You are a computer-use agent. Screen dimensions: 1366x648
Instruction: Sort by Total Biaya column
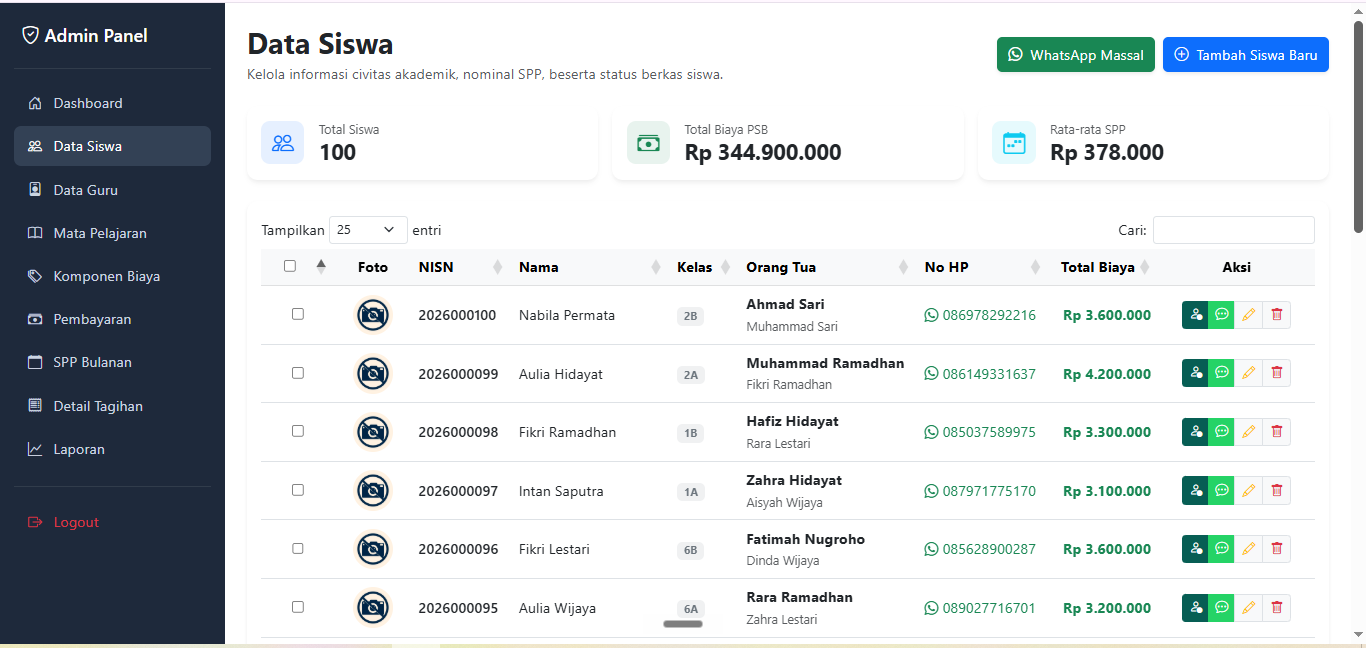[1104, 267]
